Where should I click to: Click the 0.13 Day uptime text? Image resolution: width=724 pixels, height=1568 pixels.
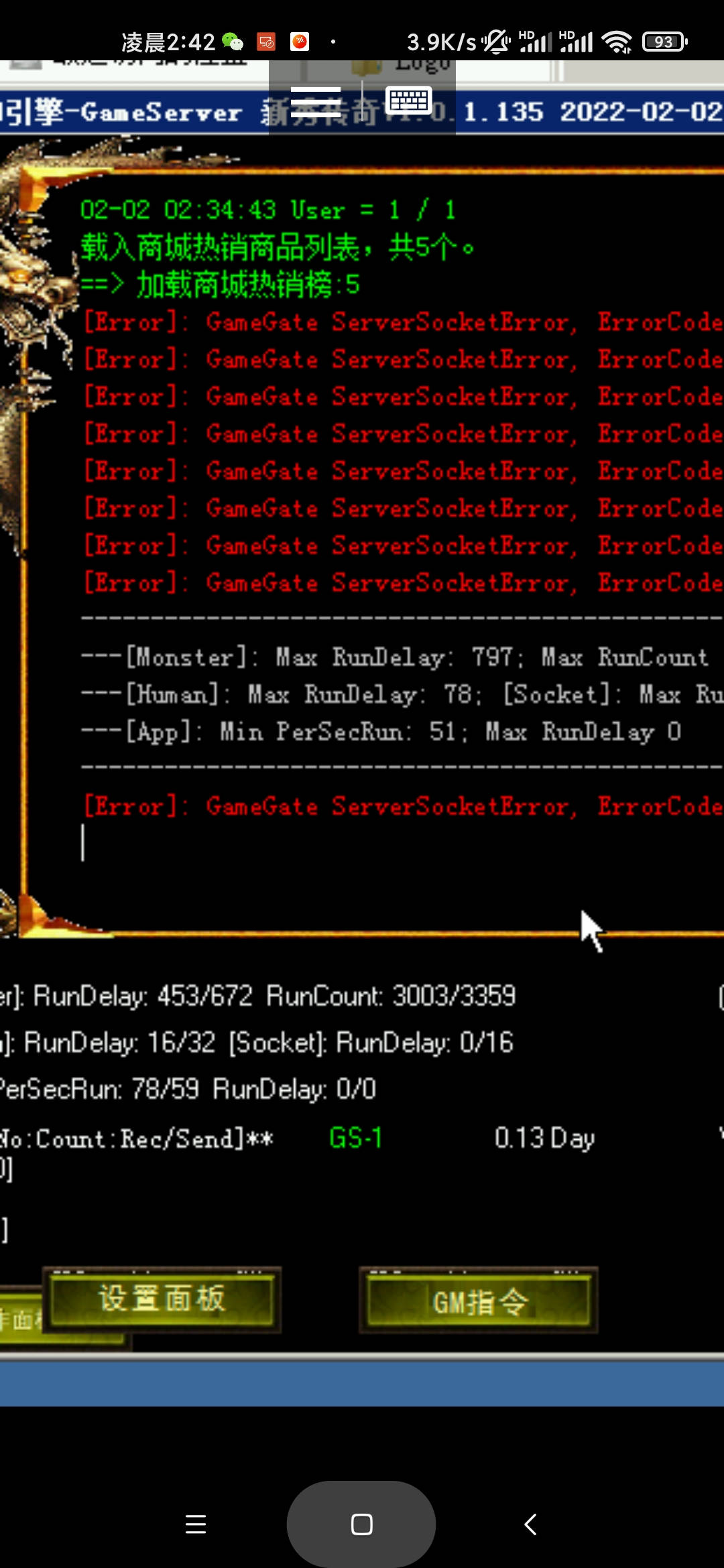(x=544, y=1138)
